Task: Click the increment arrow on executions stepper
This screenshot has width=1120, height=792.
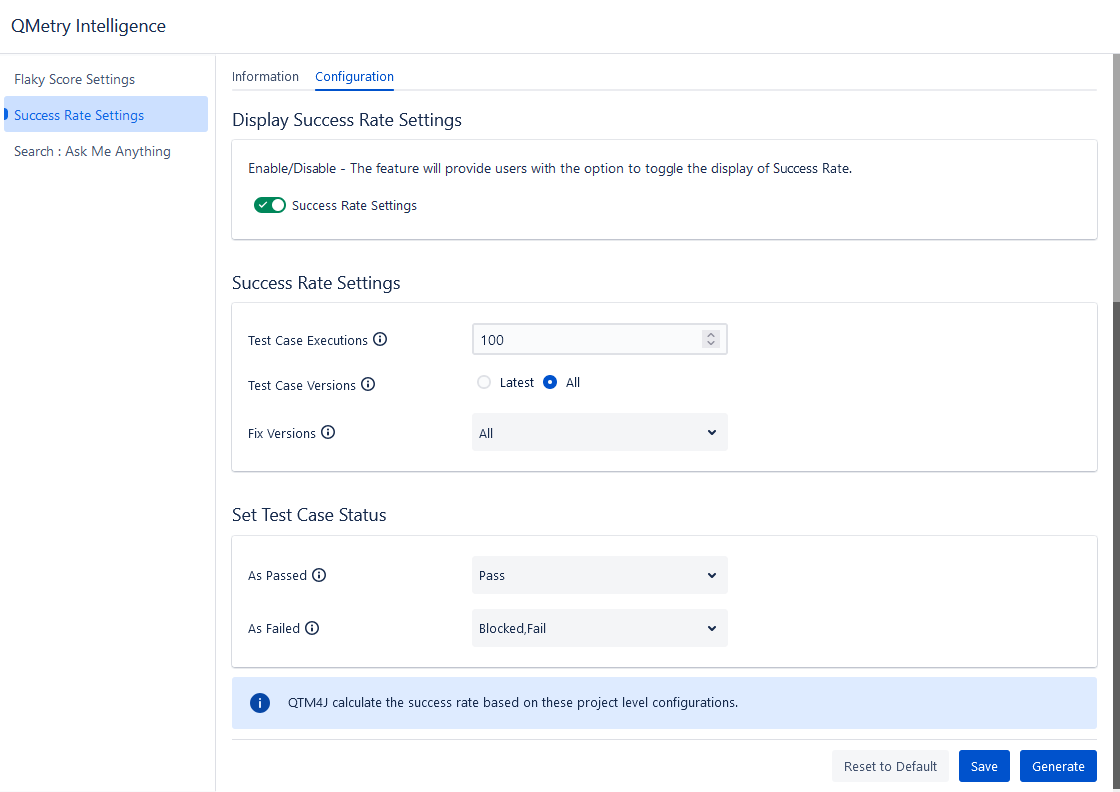Action: [x=710, y=334]
